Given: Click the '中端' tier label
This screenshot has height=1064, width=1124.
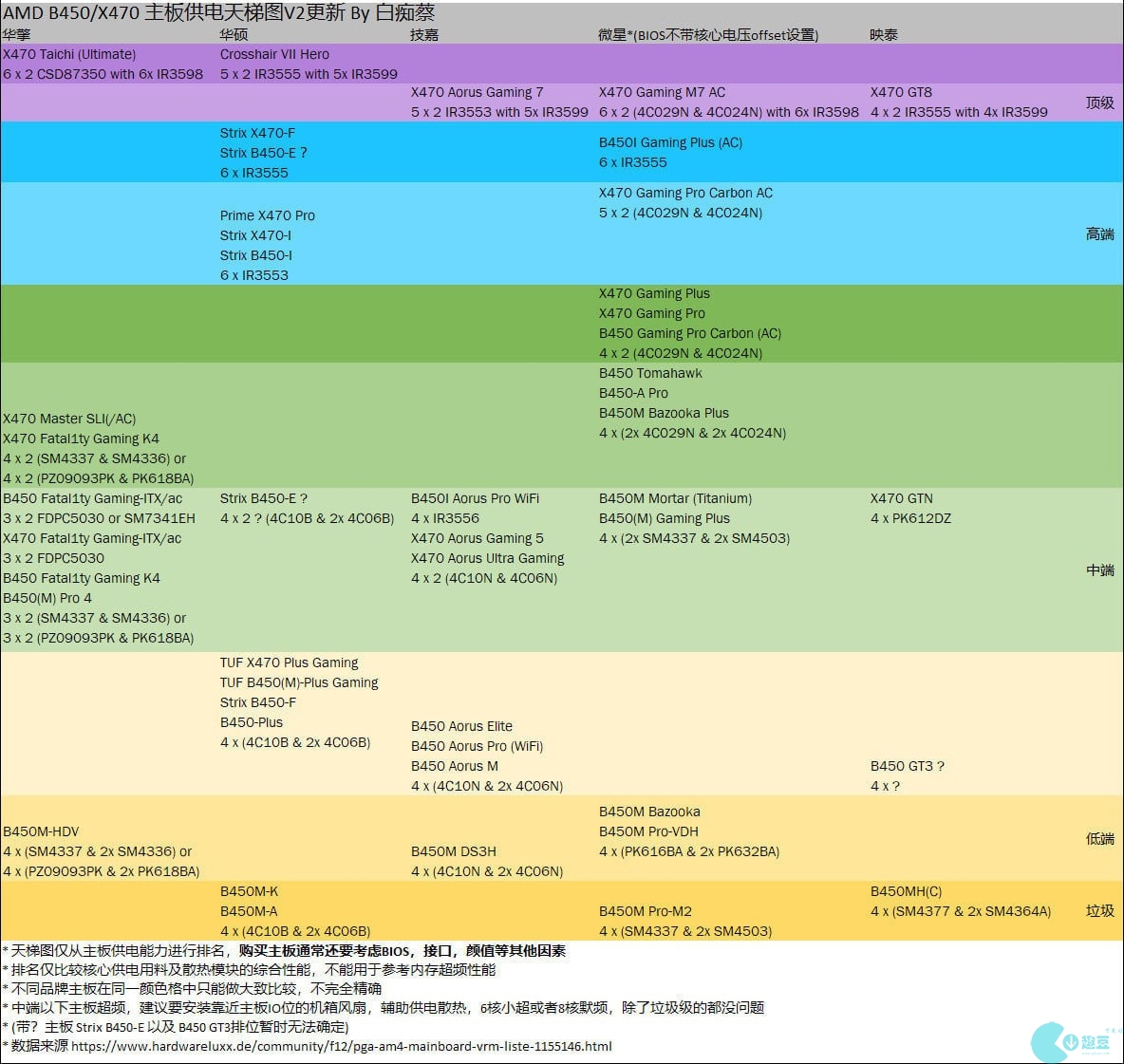Looking at the screenshot, I should (x=1099, y=570).
